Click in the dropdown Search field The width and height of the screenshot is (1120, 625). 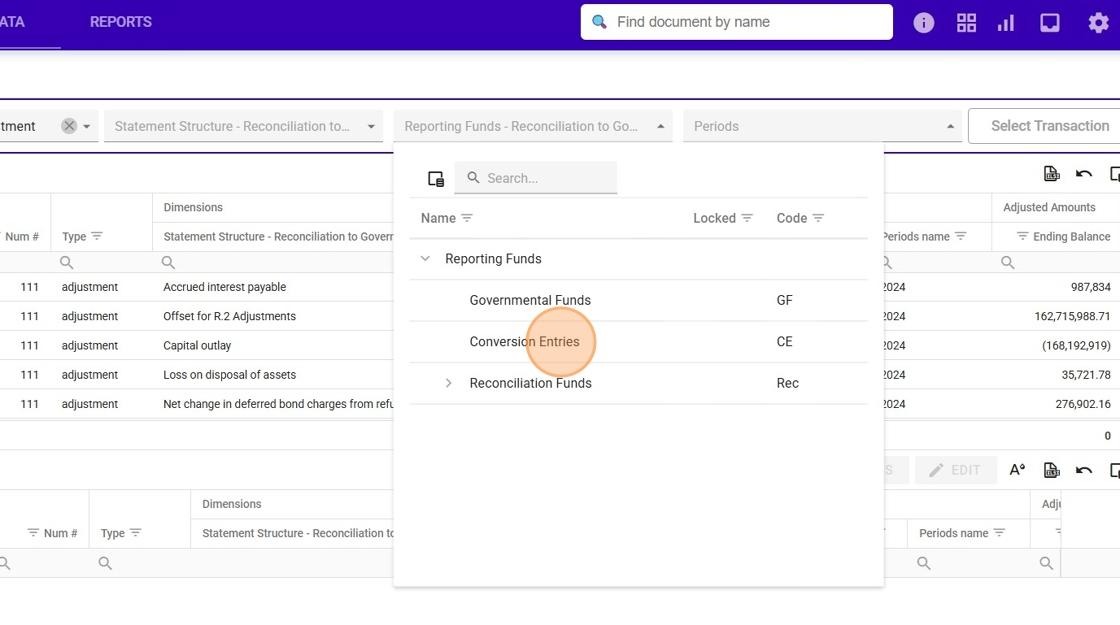[536, 178]
